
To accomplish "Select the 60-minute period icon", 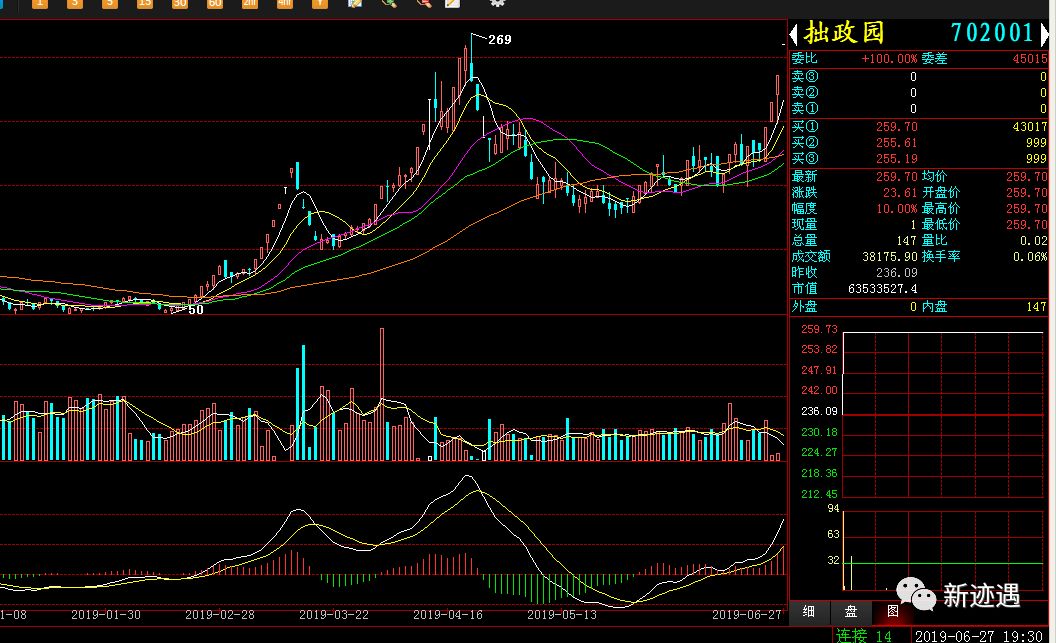I will point(214,3).
